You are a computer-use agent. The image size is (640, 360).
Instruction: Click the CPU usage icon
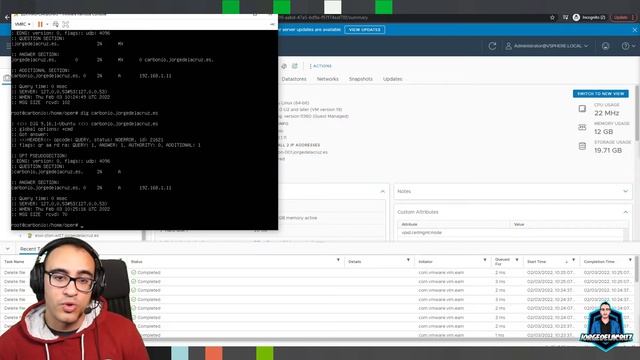(x=582, y=109)
